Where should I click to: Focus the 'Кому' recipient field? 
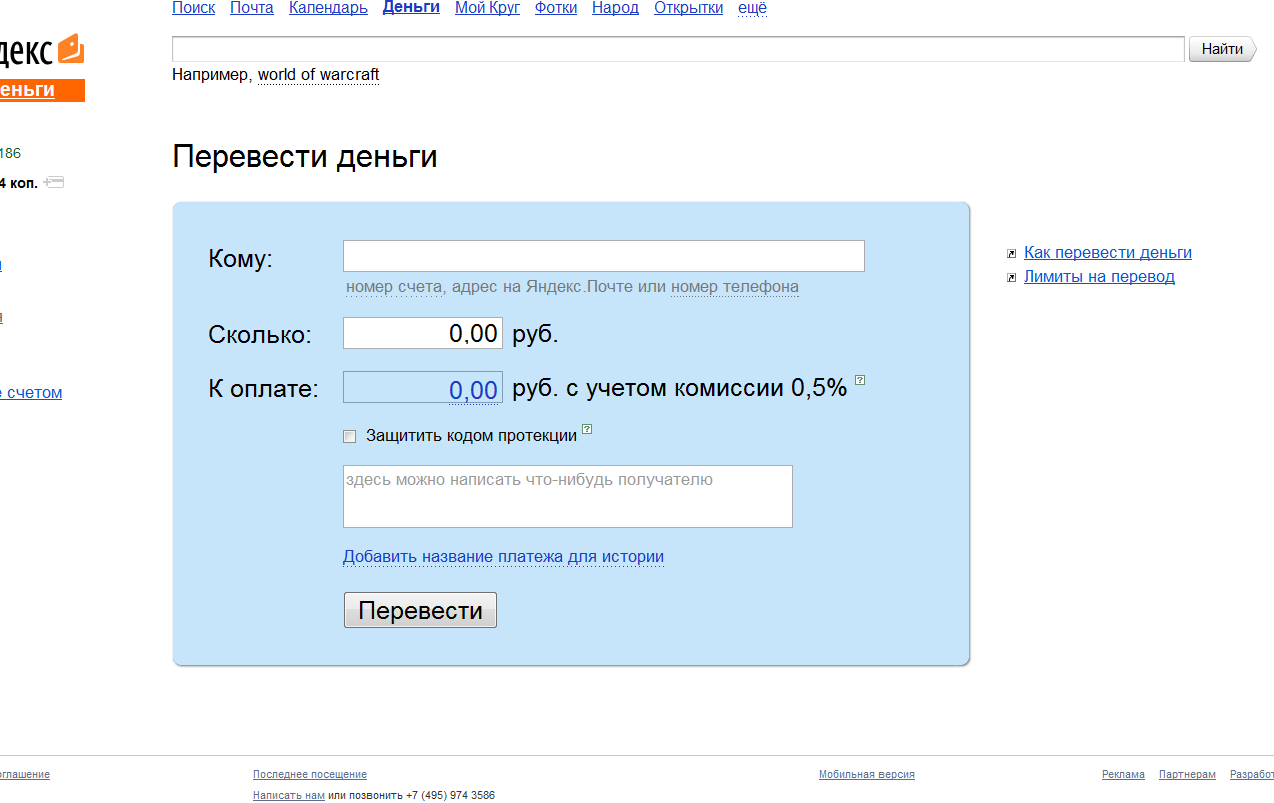pyautogui.click(x=604, y=256)
